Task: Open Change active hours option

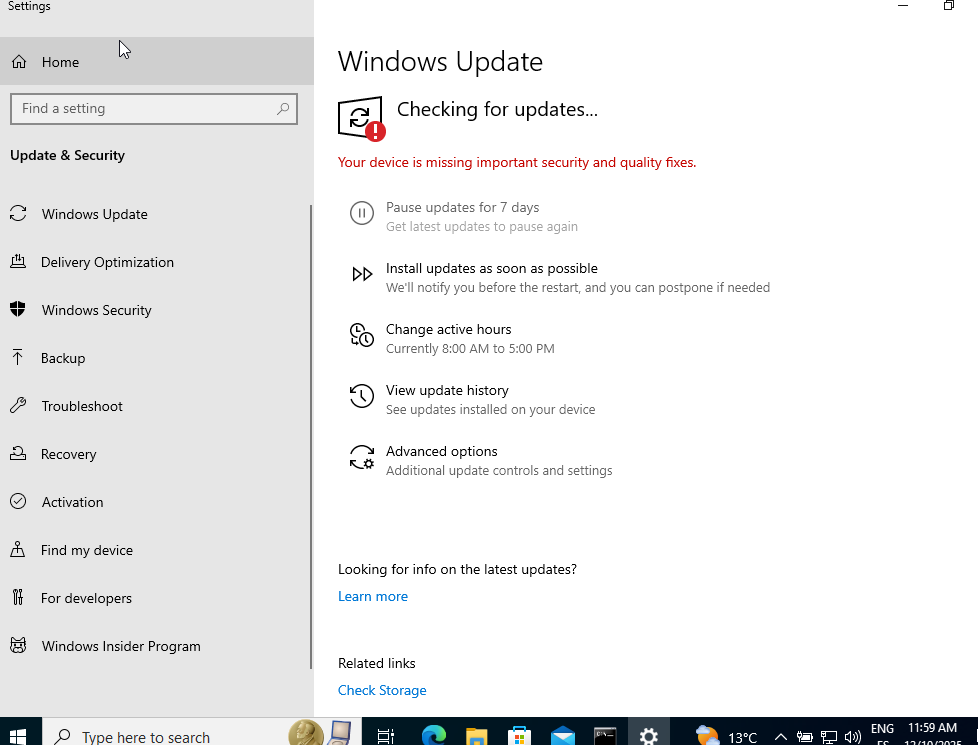Action: tap(448, 330)
